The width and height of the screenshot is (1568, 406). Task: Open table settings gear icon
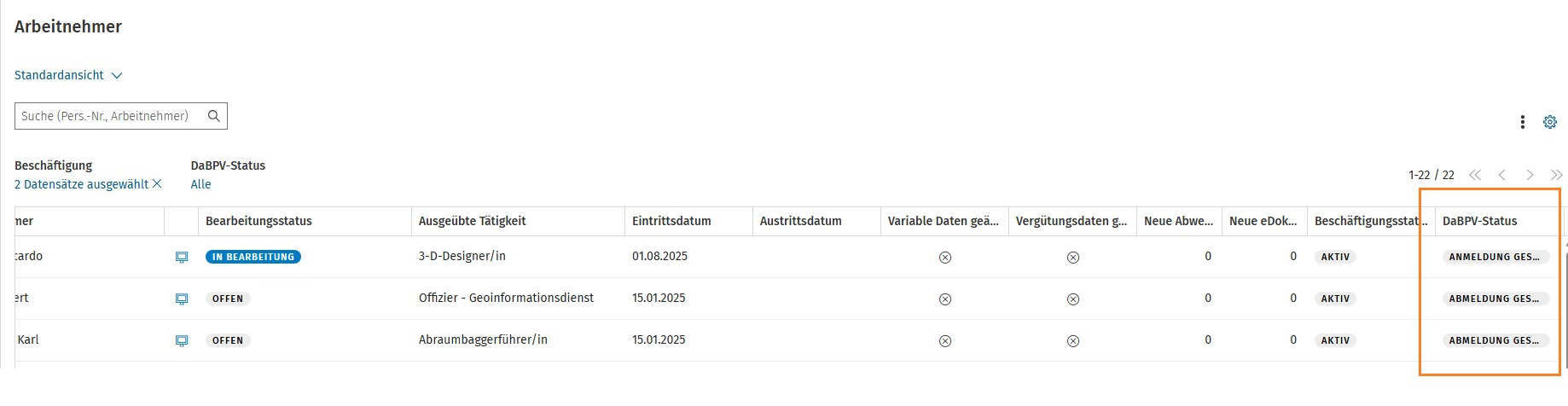point(1549,122)
